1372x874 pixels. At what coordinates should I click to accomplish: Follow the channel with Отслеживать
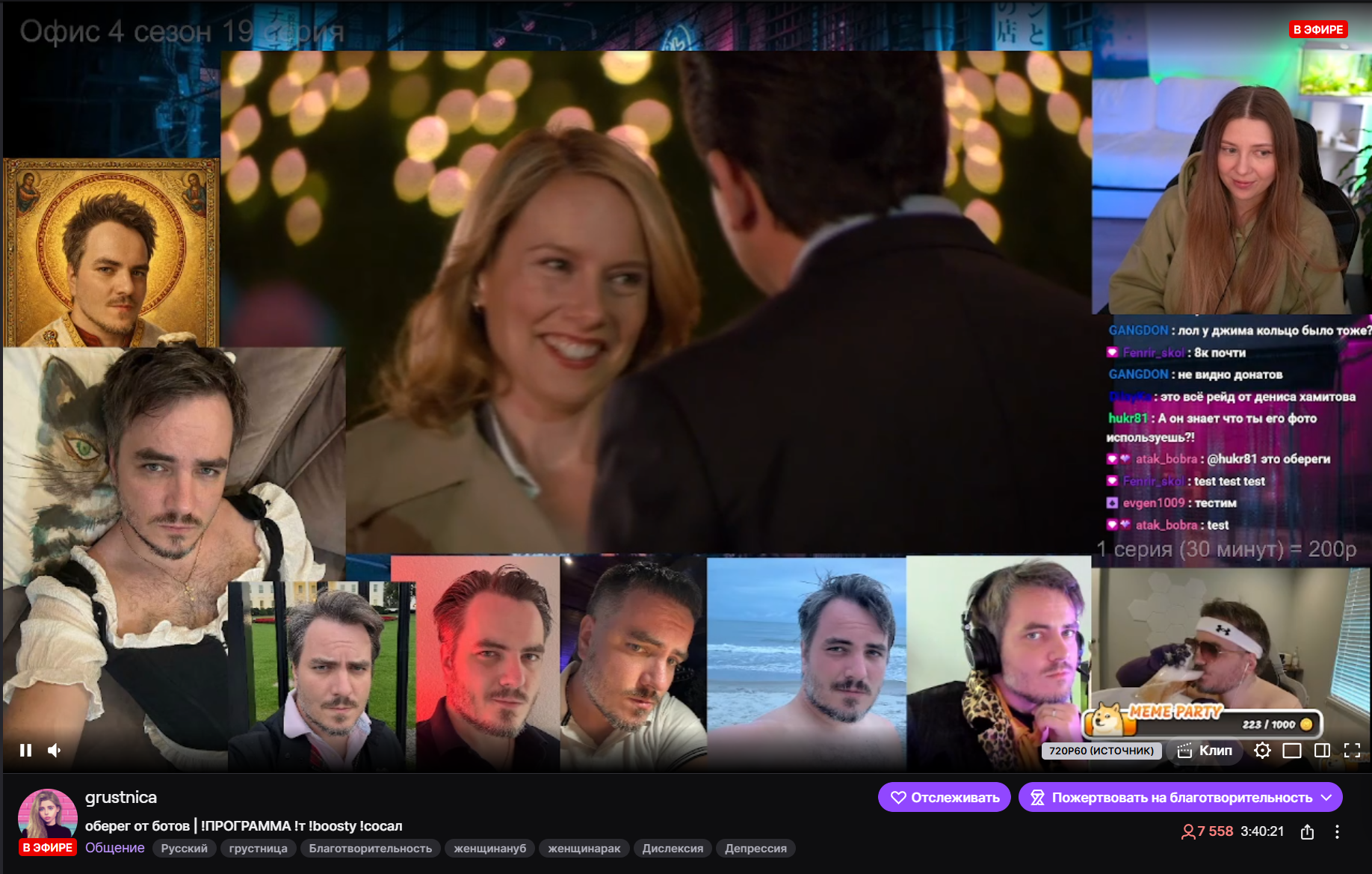(x=945, y=797)
